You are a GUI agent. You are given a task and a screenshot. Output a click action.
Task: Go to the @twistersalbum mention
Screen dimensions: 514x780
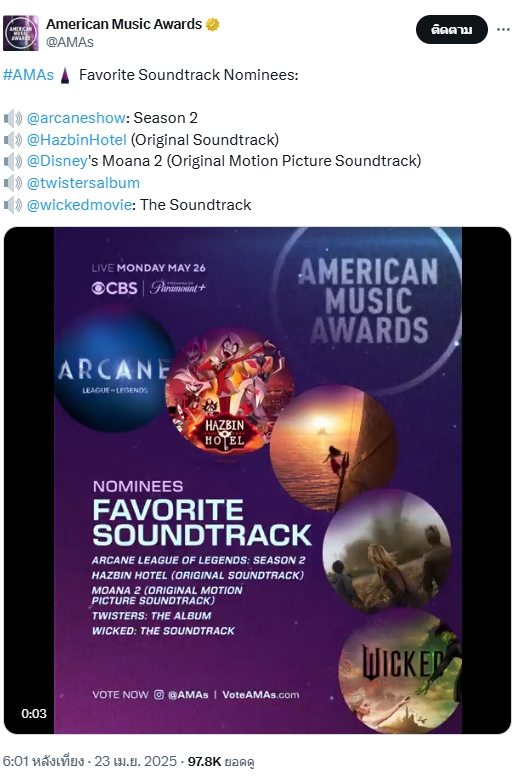83,183
